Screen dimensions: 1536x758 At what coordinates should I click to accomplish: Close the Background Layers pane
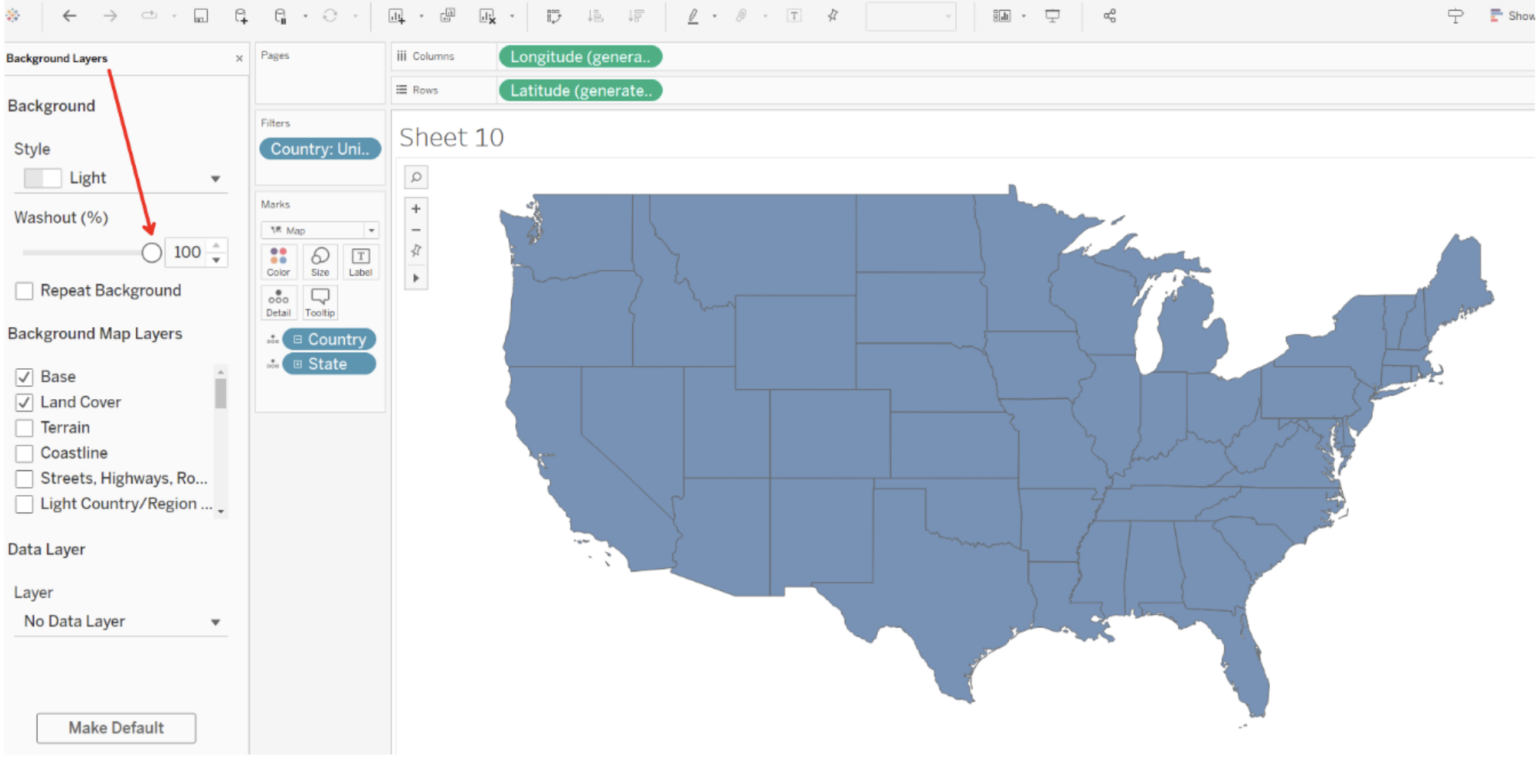(x=239, y=58)
